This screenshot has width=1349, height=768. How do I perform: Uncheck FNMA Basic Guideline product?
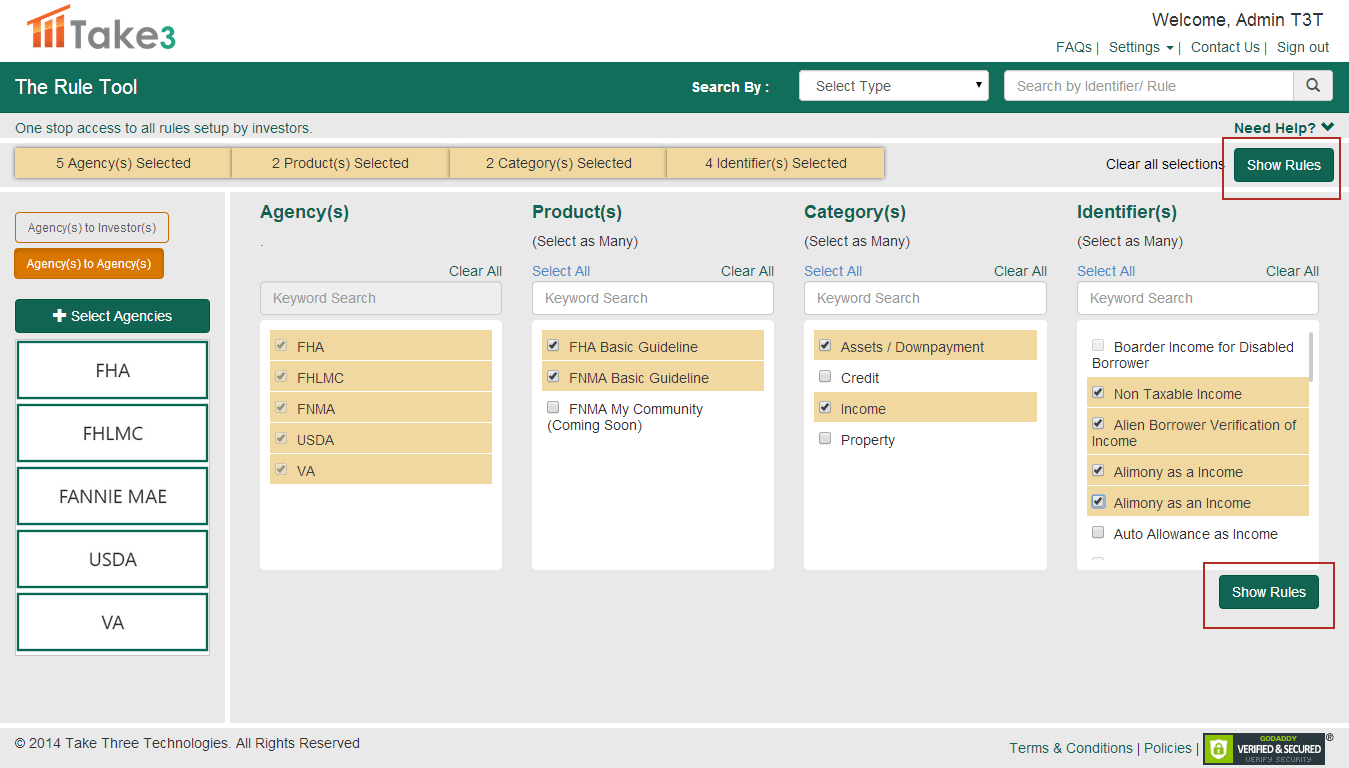click(x=553, y=377)
